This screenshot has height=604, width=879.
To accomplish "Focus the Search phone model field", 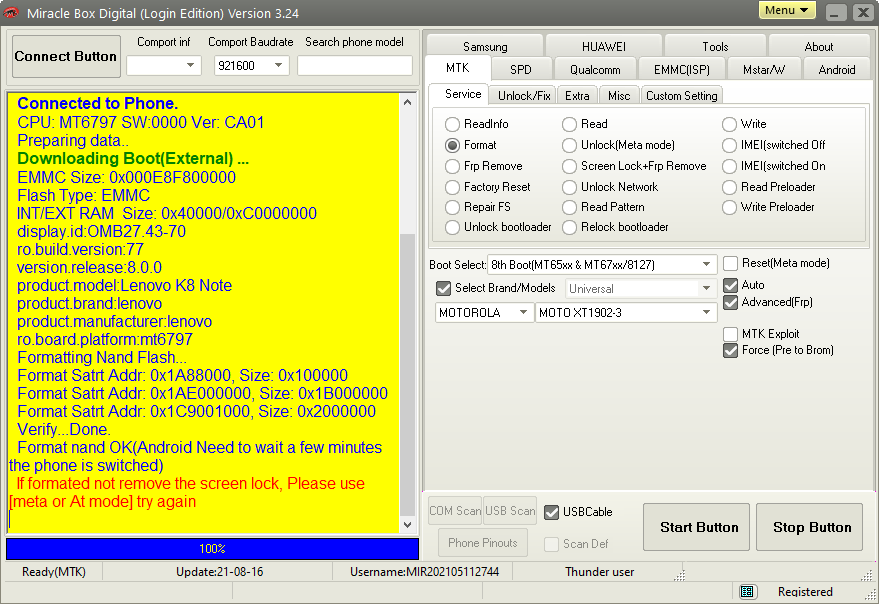I will (355, 66).
